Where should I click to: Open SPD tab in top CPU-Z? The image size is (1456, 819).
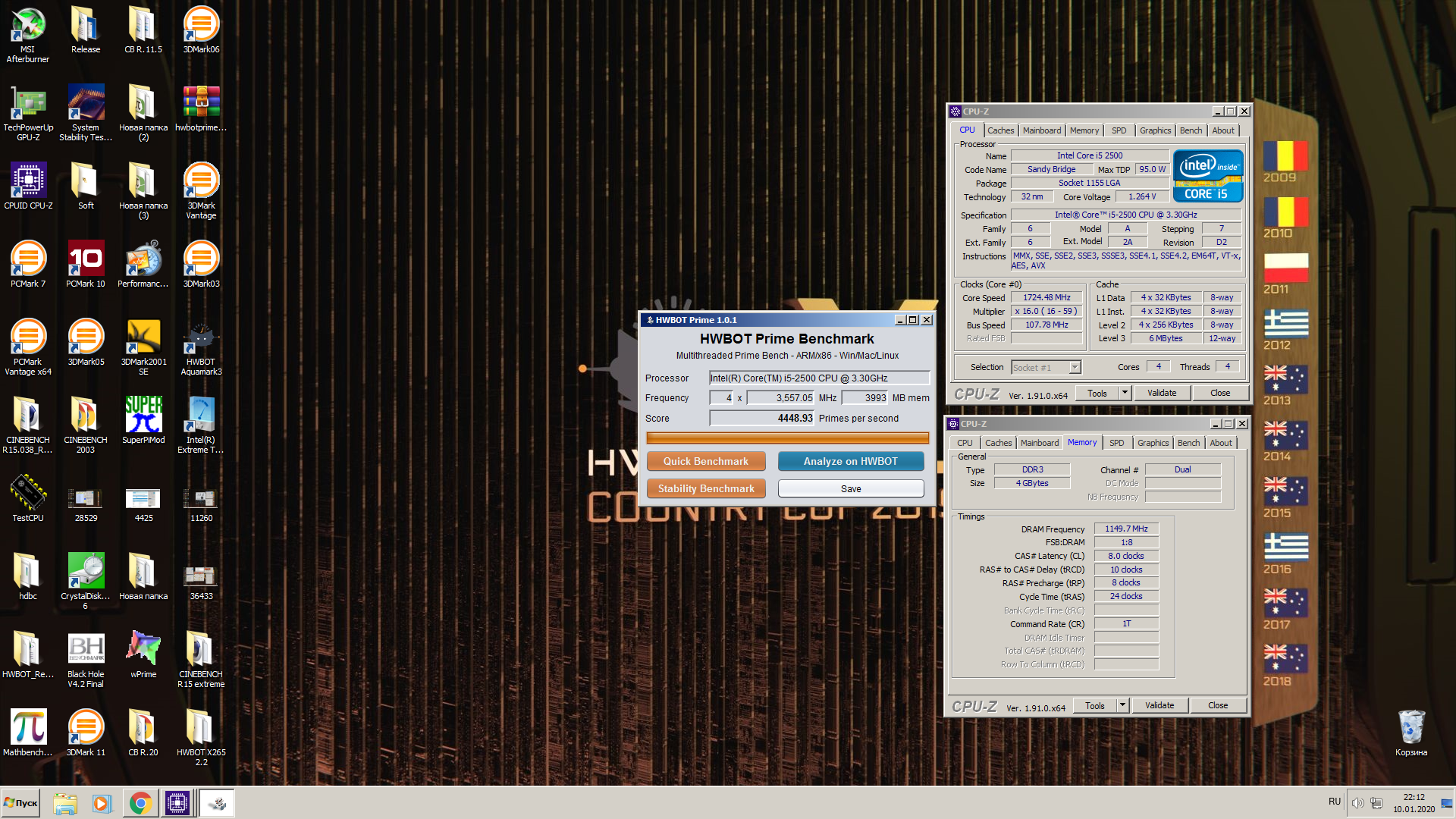(x=1119, y=130)
